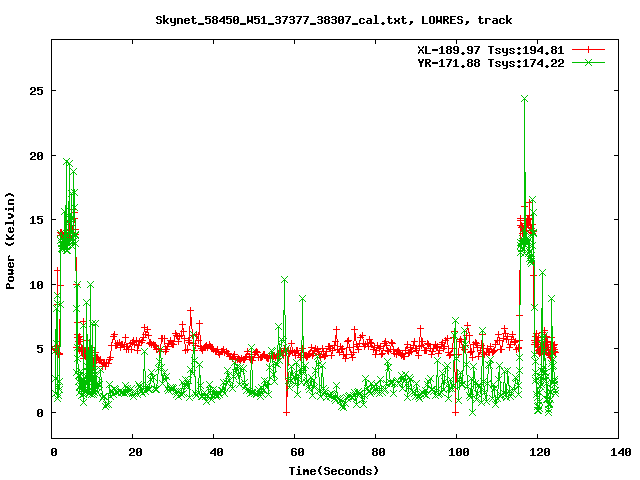Viewport: 640px width, 480px height.
Task: Click the x-axis tick value 120
Action: (x=540, y=452)
